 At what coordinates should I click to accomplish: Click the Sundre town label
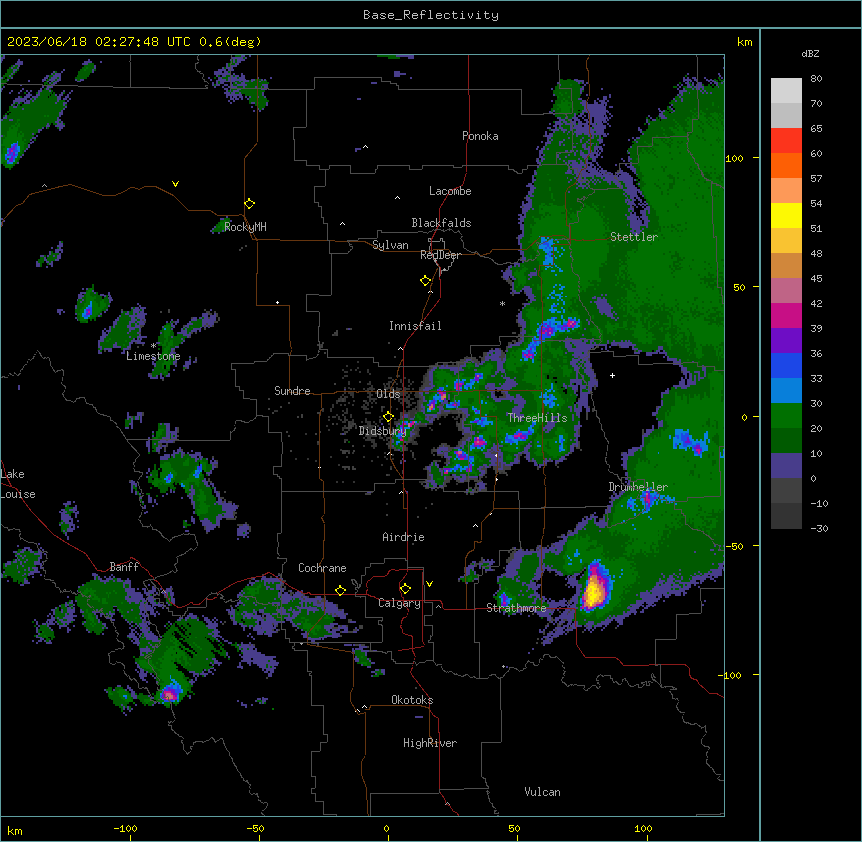tap(292, 391)
